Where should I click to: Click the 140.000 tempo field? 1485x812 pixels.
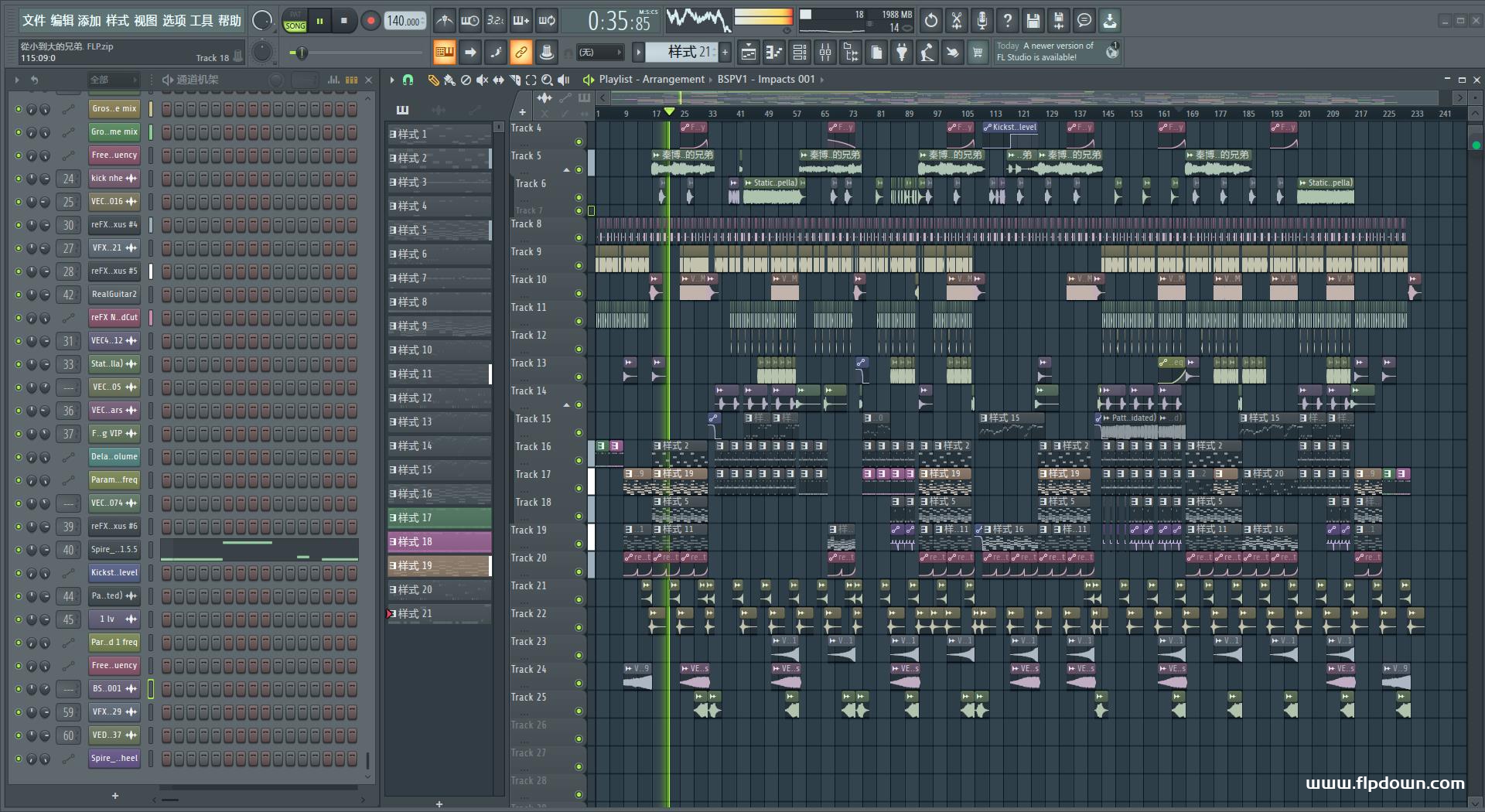click(405, 21)
